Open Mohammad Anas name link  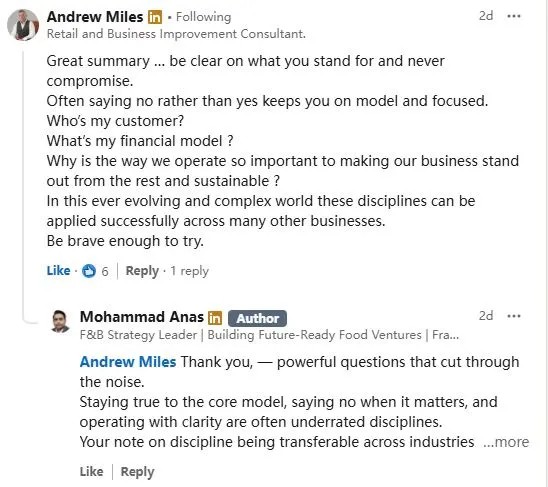click(142, 317)
